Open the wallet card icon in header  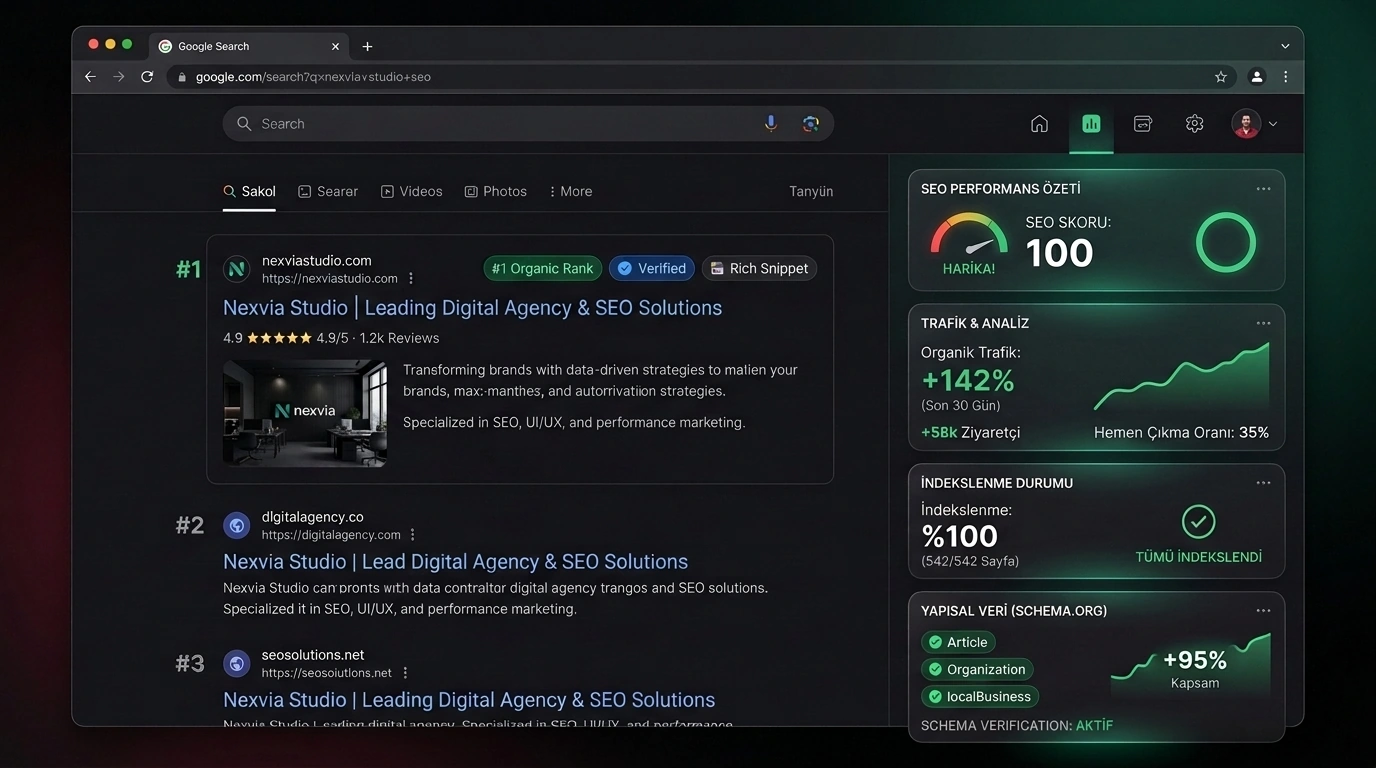1143,124
